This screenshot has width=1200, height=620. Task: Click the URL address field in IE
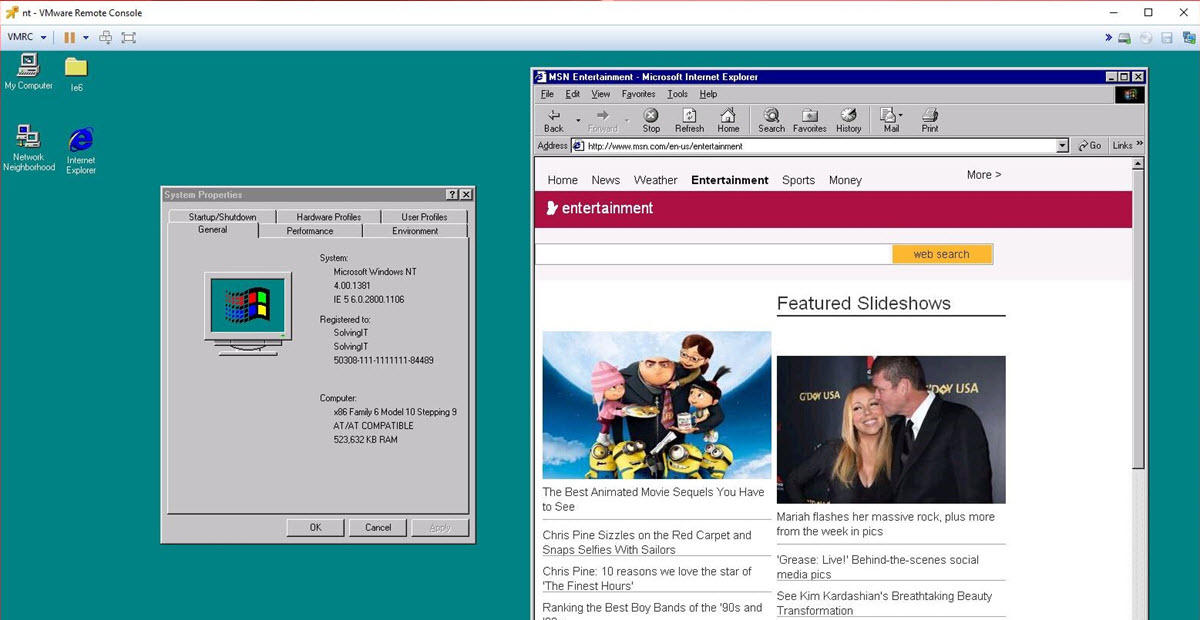(820, 146)
